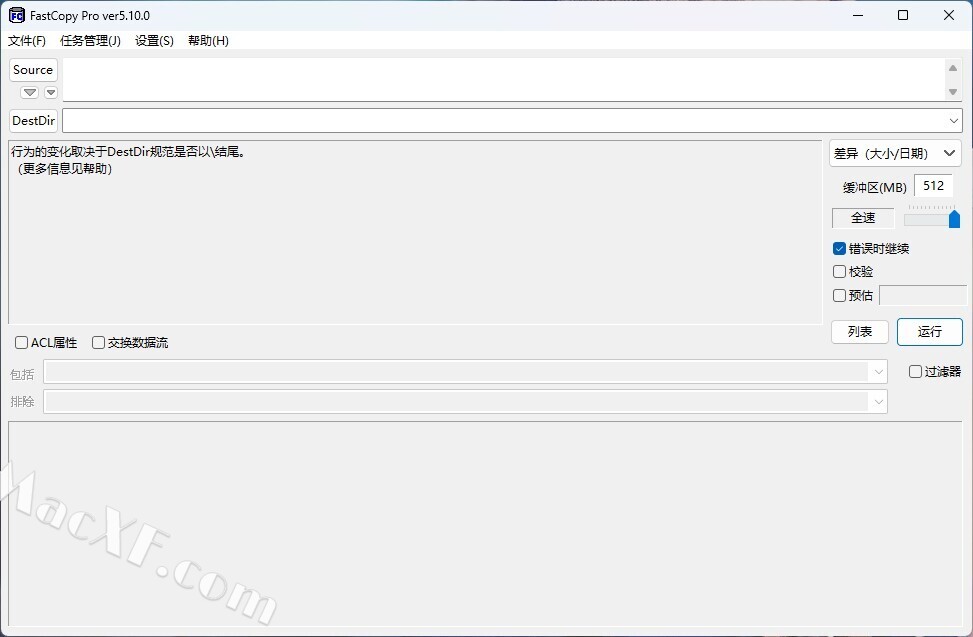Viewport: 973px width, 637px height.
Task: Click the Source button
Action: [x=33, y=70]
